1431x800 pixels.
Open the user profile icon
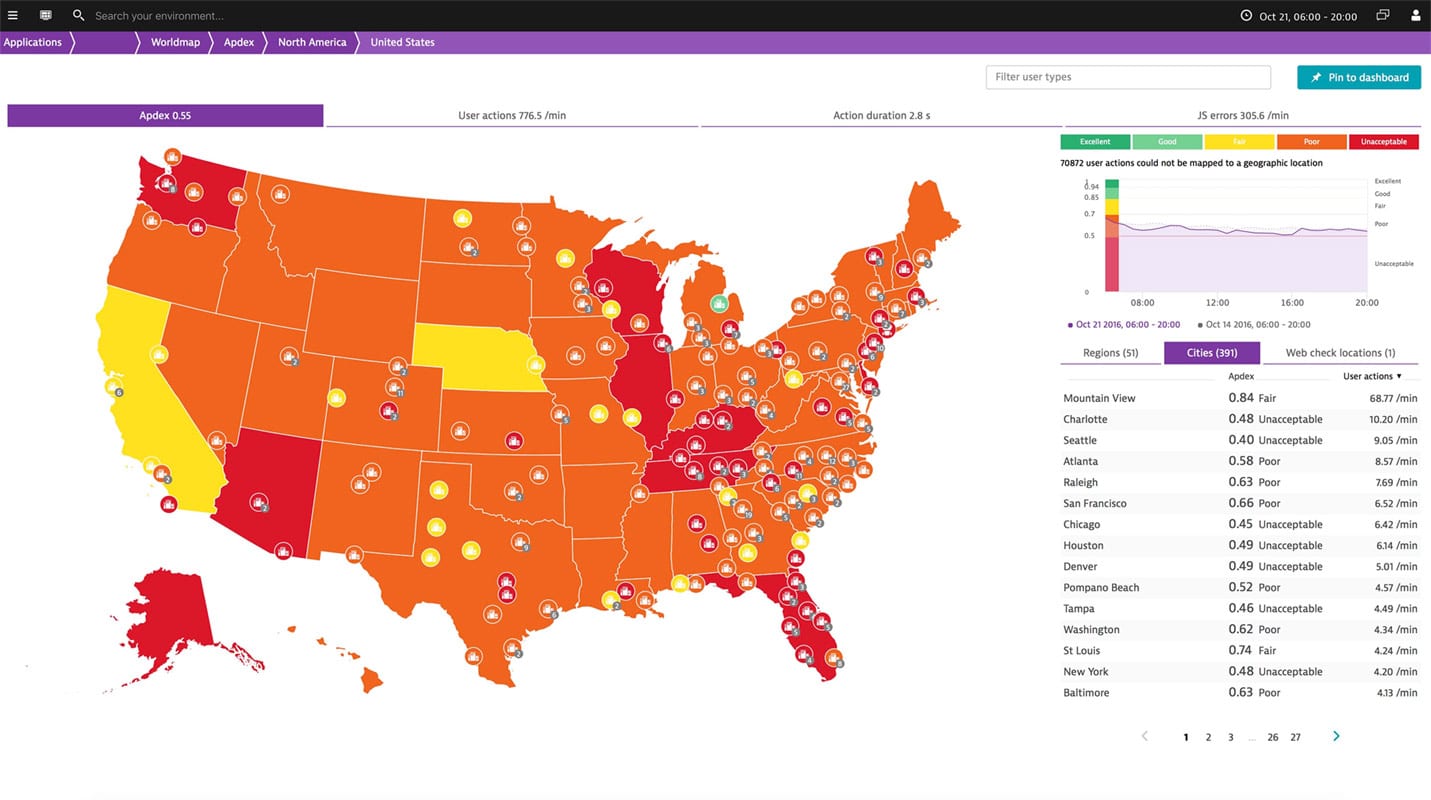tap(1416, 15)
